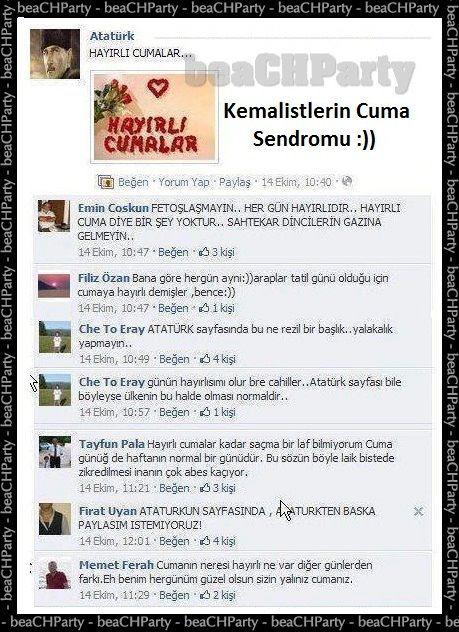This screenshot has width=459, height=632.
Task: Open Emin Coskun's profile name
Action: pos(113,208)
